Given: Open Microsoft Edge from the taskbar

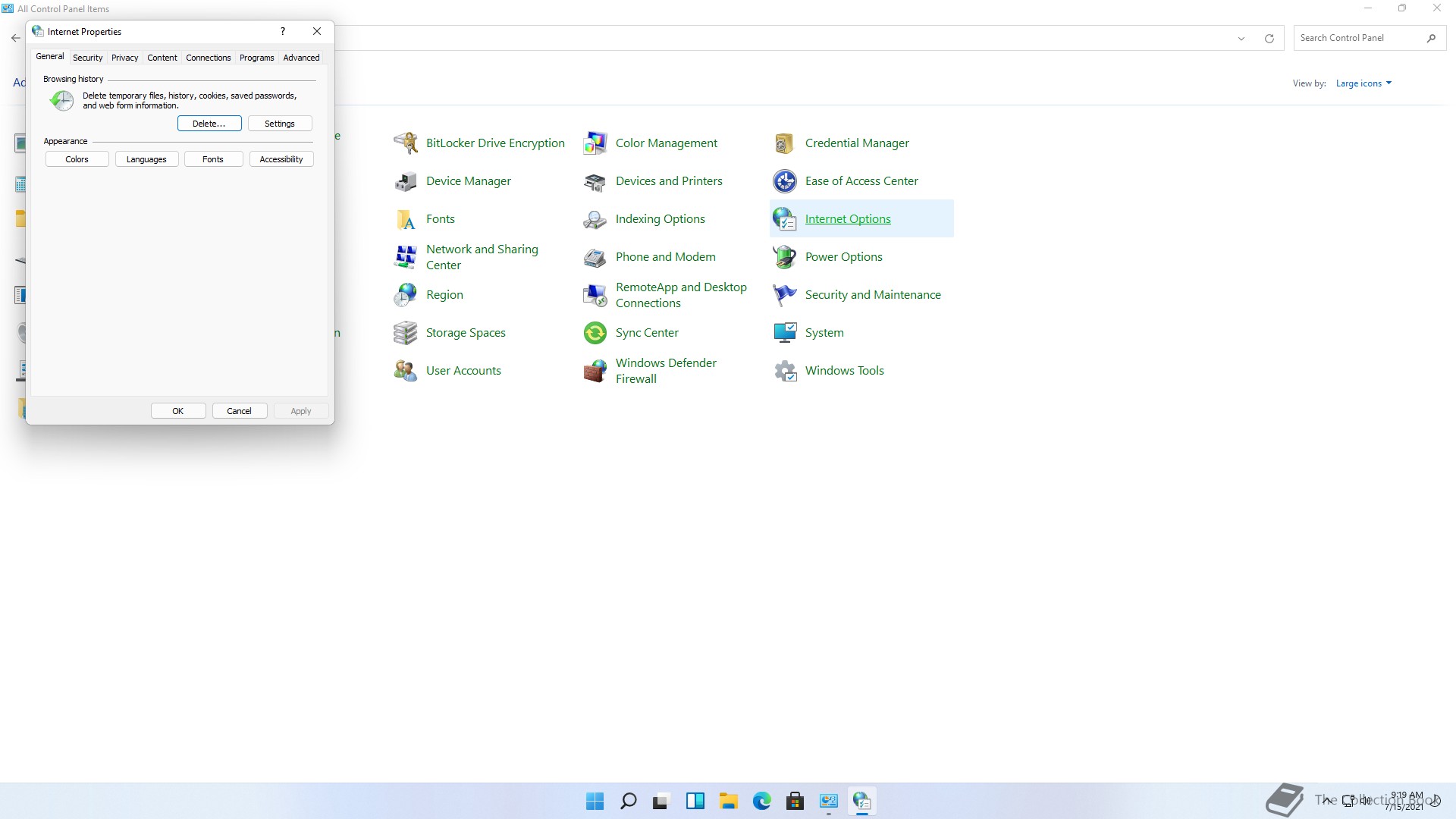Looking at the screenshot, I should [762, 801].
